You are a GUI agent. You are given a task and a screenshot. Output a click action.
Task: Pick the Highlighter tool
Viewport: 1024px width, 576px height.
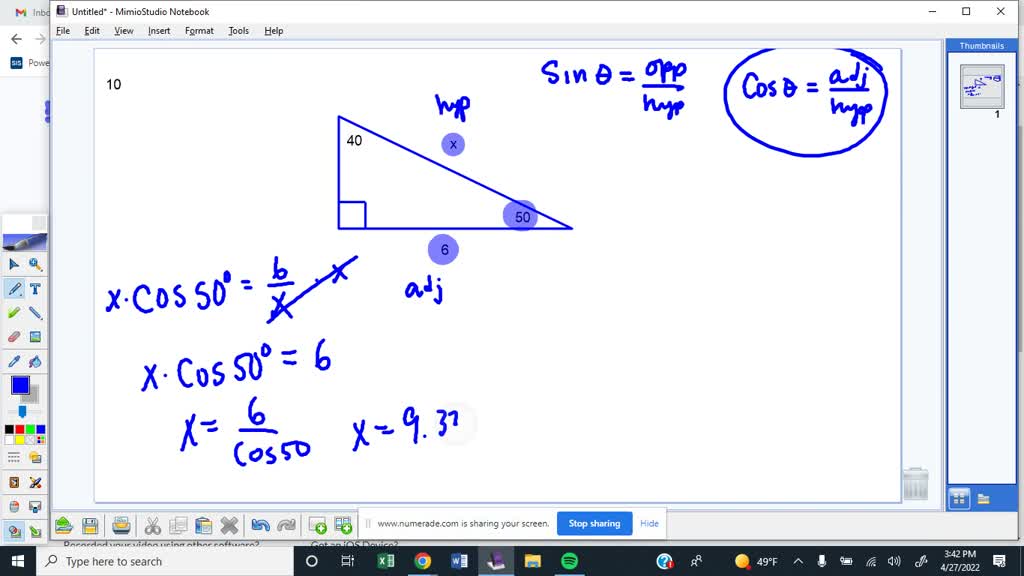point(12,313)
